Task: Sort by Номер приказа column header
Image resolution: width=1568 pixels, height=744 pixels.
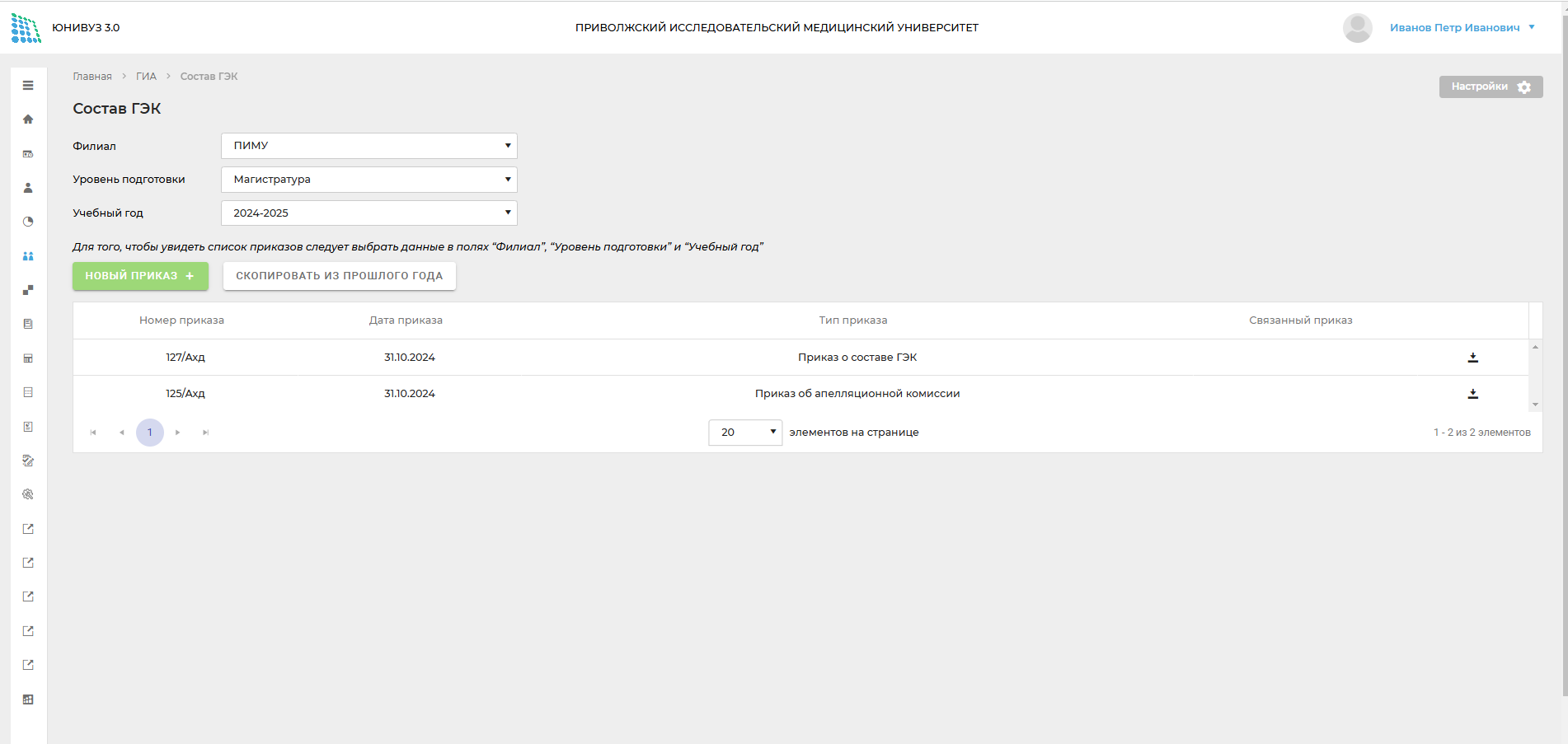Action: tap(181, 321)
